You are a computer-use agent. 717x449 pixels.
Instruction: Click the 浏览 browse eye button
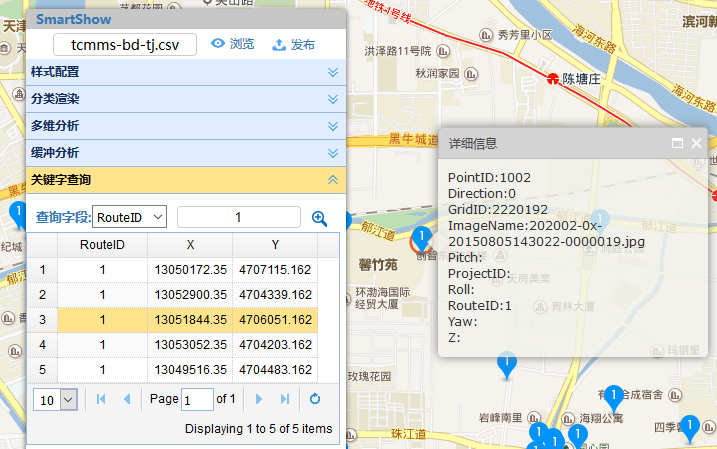(x=232, y=44)
